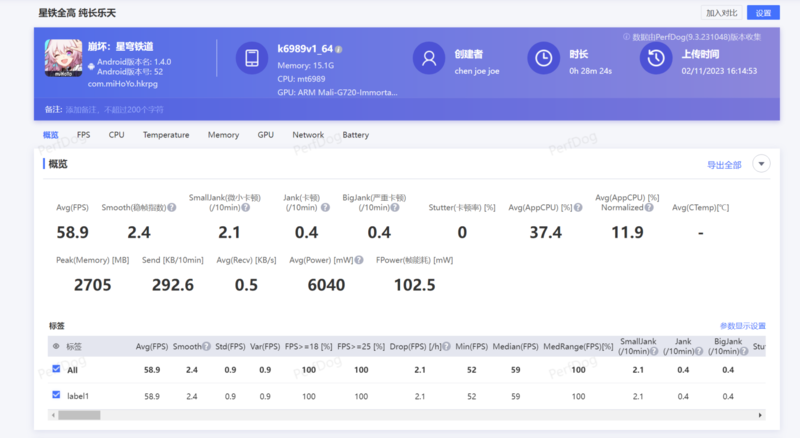Collapse the 概览 section with the arrow
The height and width of the screenshot is (438, 800).
pyautogui.click(x=761, y=164)
